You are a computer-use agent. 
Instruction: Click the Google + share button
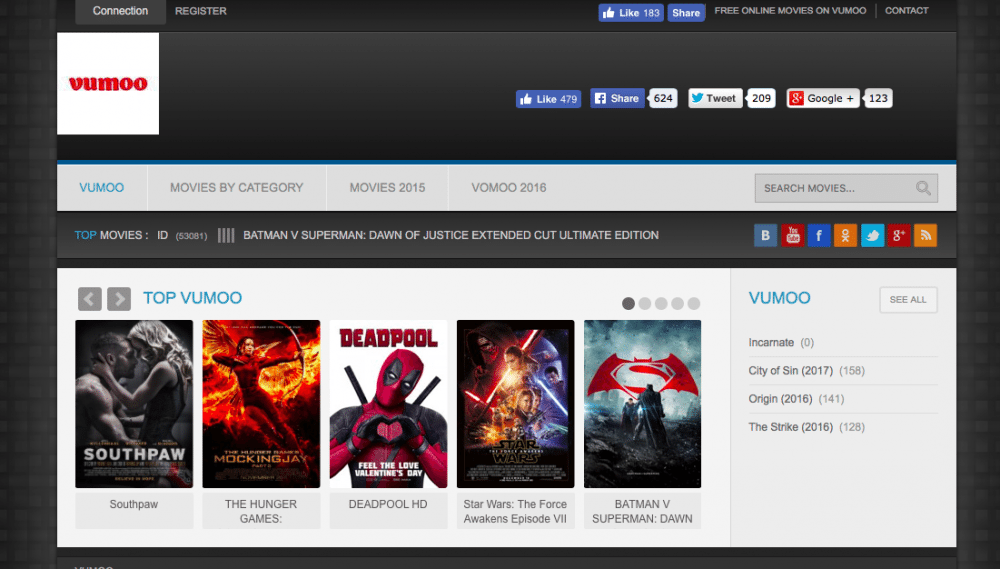tap(823, 98)
